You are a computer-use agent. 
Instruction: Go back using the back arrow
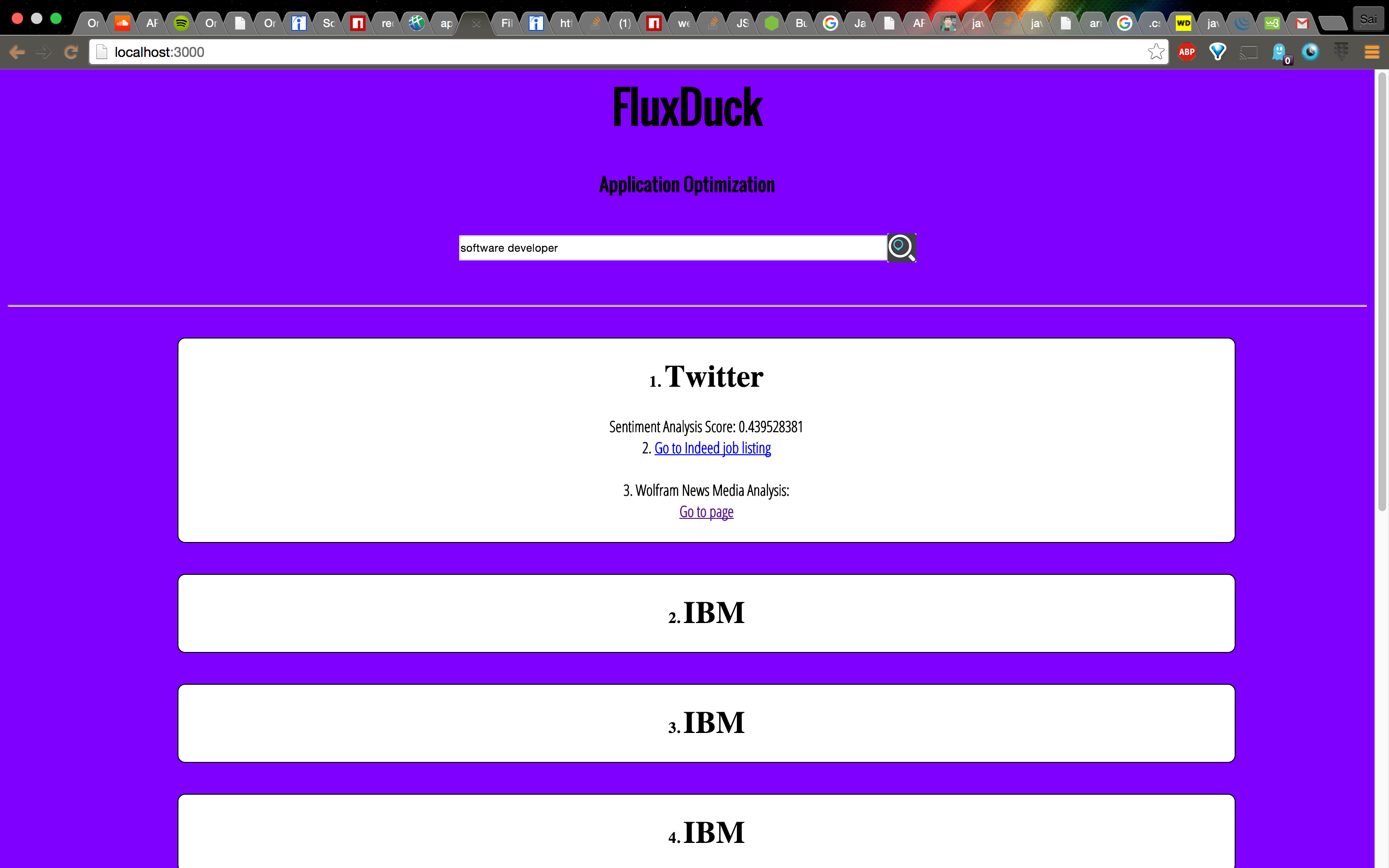[17, 52]
